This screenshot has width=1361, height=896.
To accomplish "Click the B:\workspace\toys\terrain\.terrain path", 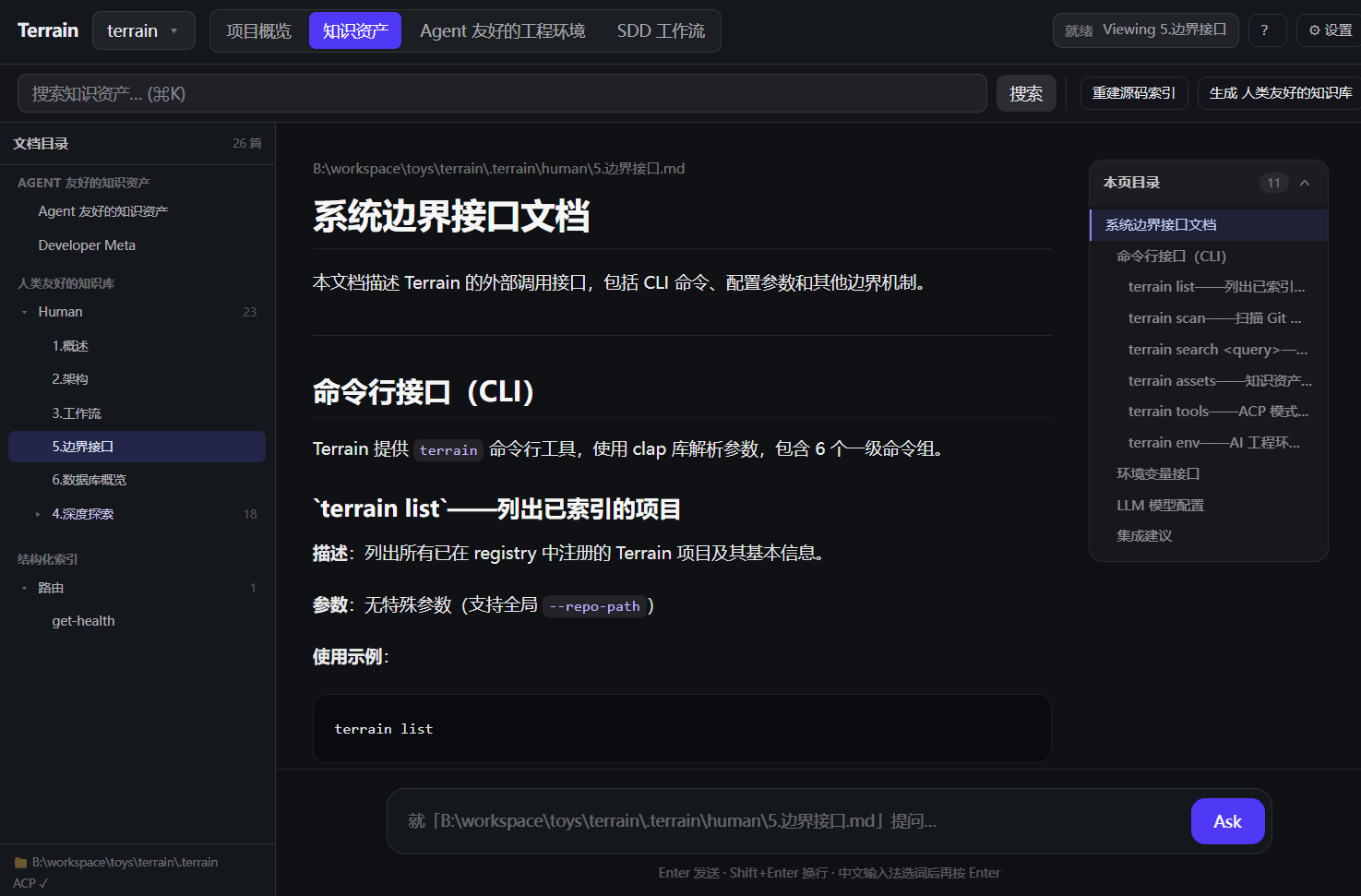I will point(125,863).
